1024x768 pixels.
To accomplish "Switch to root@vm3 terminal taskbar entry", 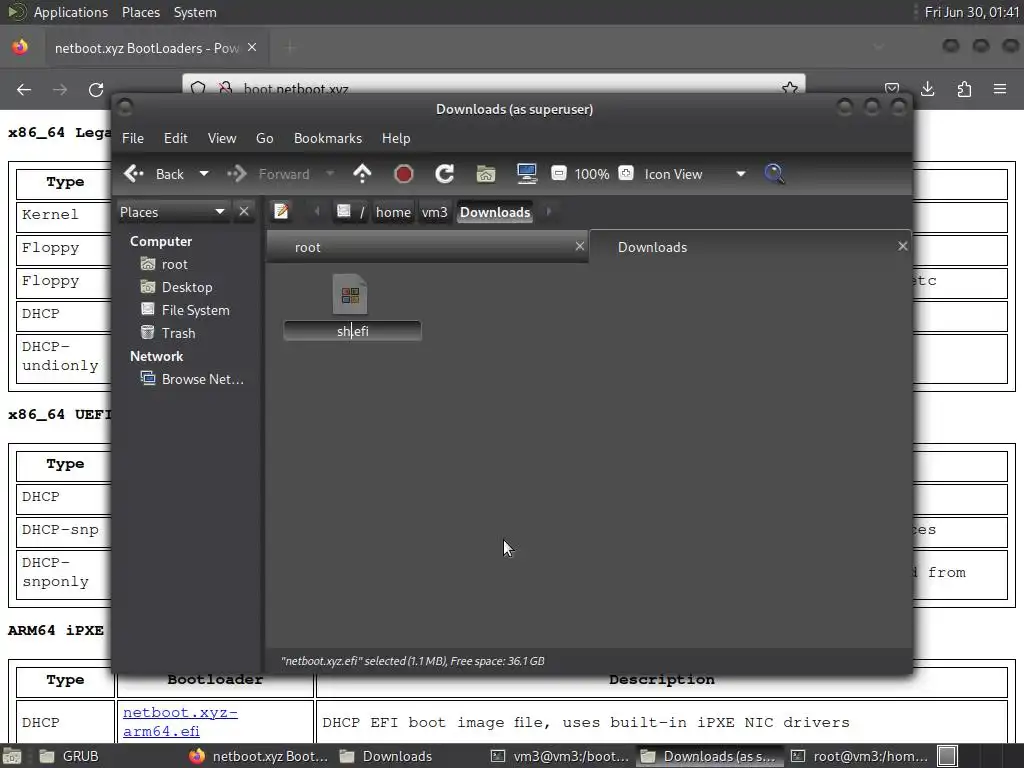I will click(859, 756).
